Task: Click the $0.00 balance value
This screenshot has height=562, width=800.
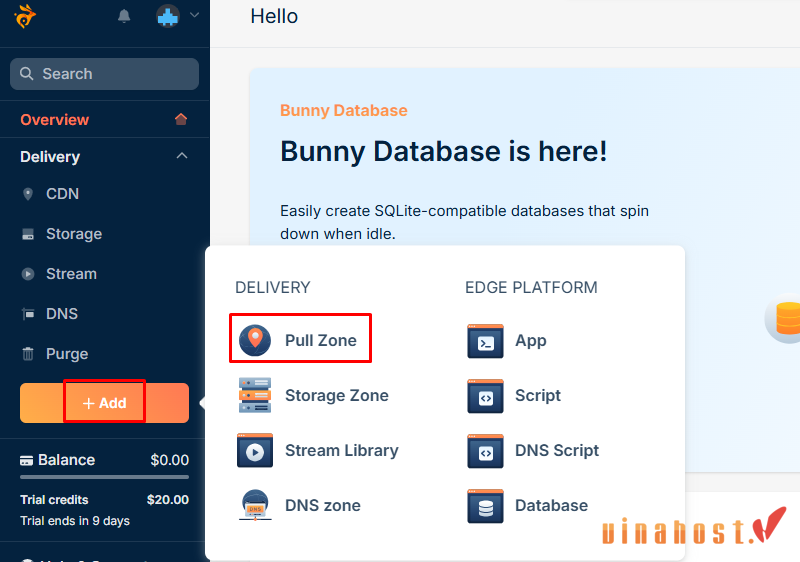Action: [x=169, y=460]
